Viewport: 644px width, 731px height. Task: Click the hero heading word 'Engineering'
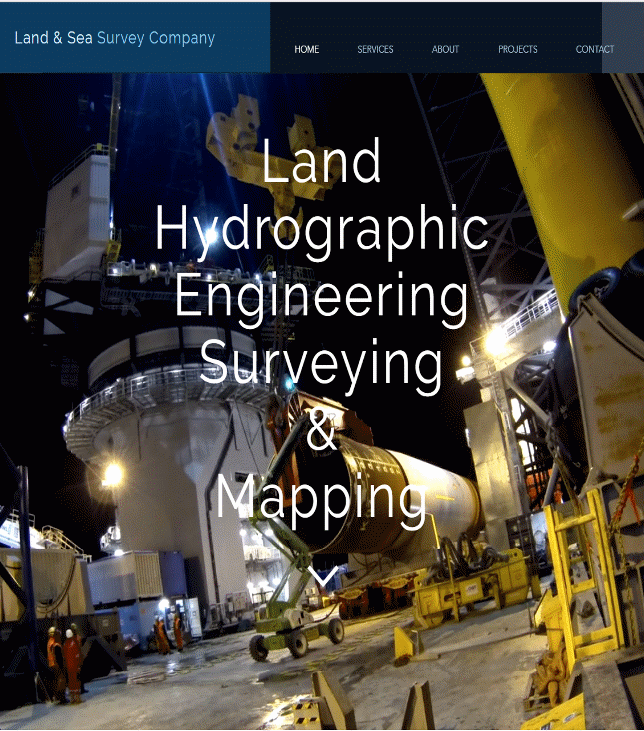321,299
